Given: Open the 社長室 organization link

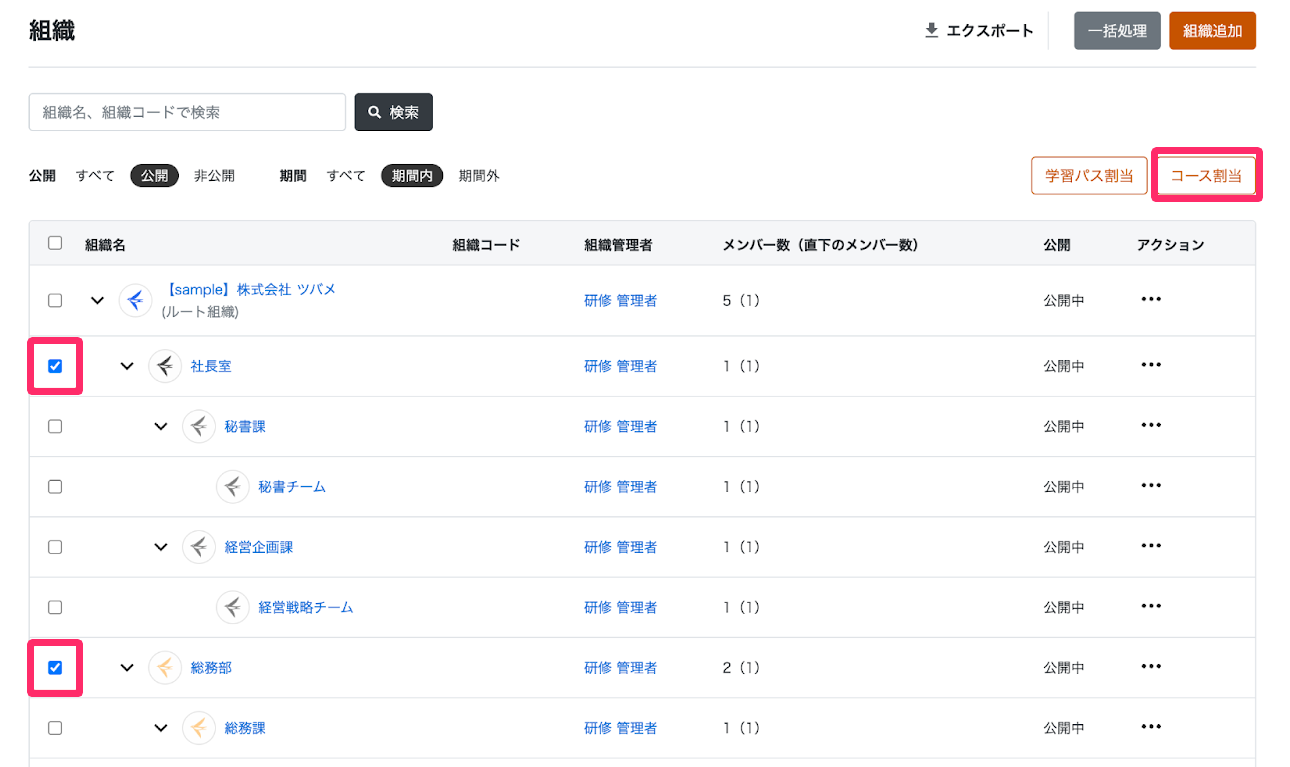Looking at the screenshot, I should point(211,366).
